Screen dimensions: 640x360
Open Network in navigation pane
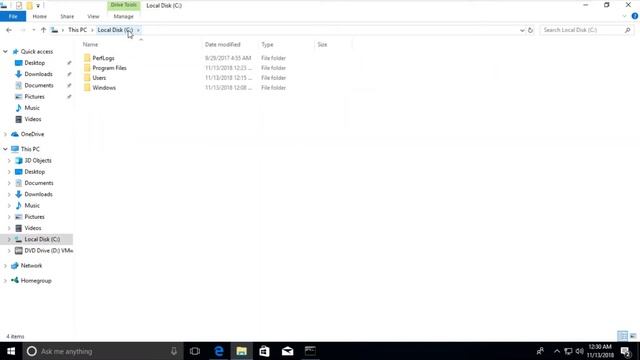point(31,266)
